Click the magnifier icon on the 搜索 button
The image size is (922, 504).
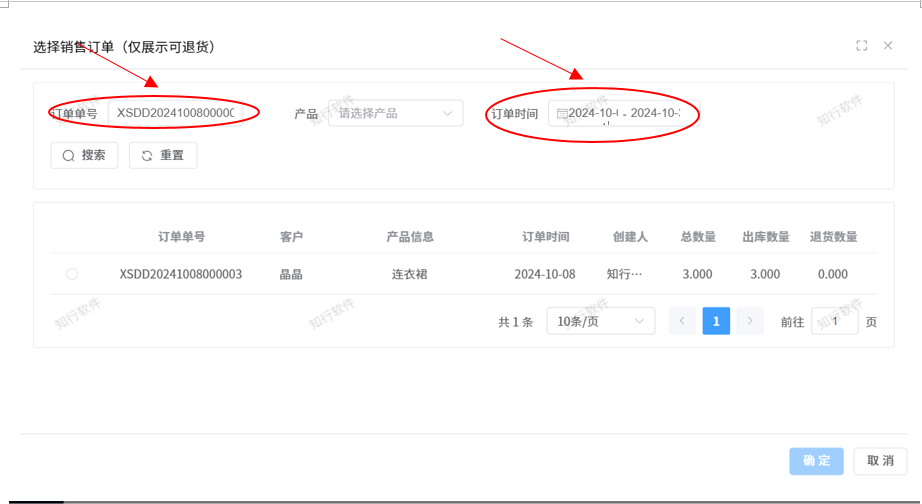click(x=69, y=156)
